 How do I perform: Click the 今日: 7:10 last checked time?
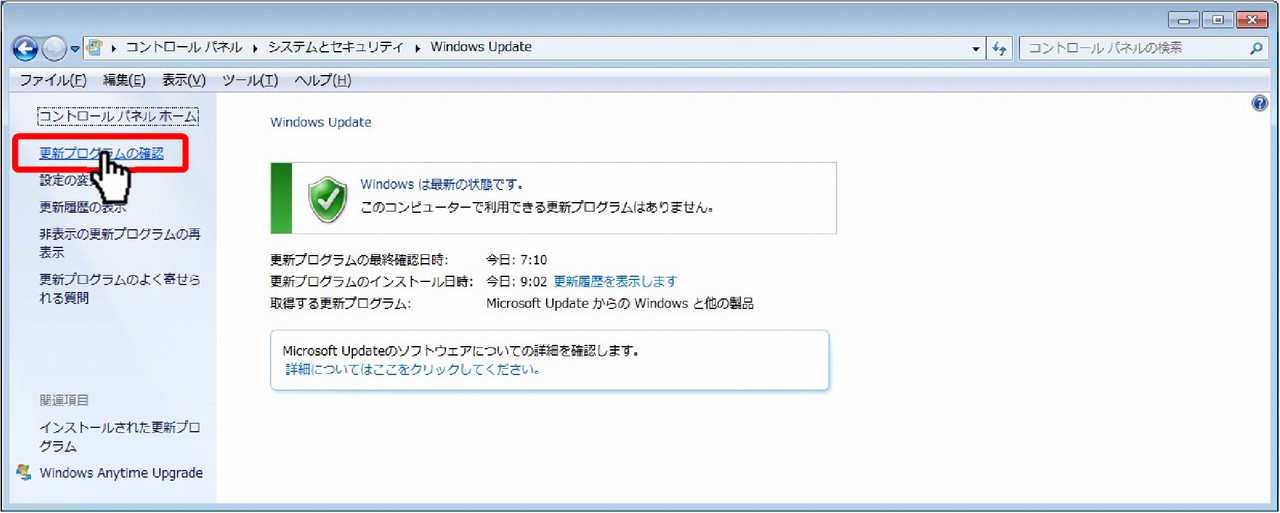tap(516, 260)
